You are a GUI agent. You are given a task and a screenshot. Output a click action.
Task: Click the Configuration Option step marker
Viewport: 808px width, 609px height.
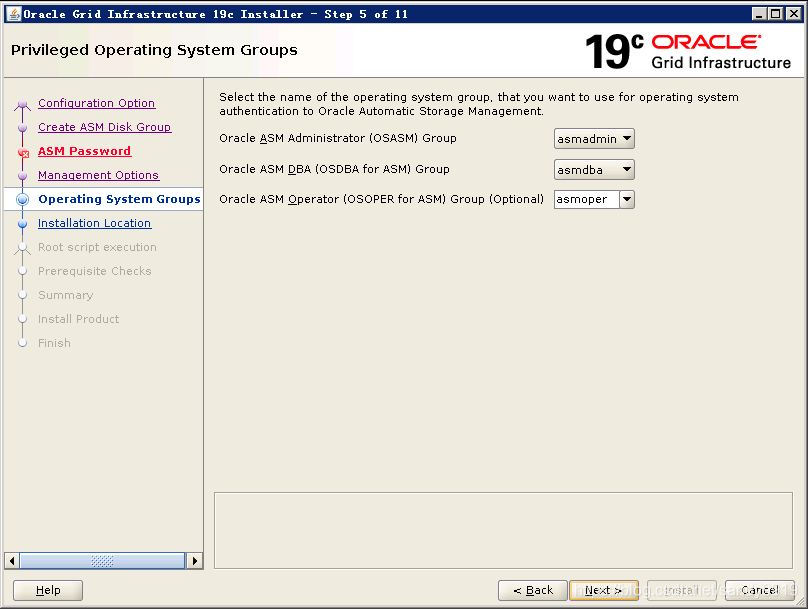tap(22, 105)
